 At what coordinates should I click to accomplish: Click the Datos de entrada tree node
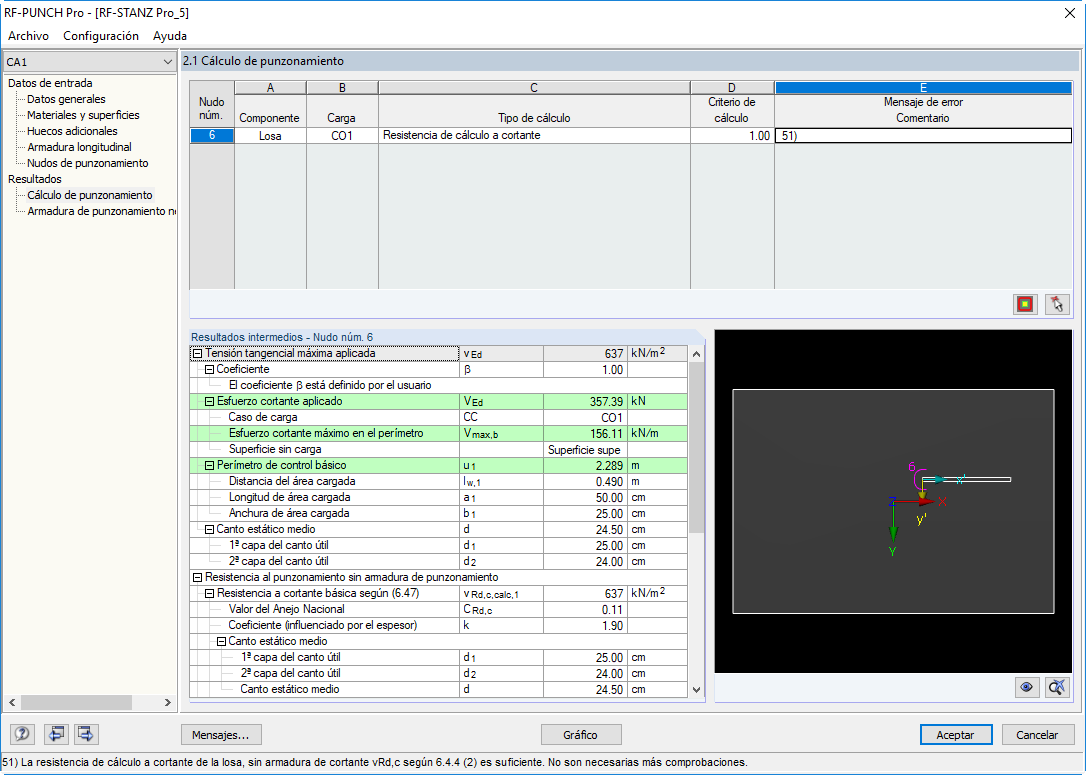[50, 83]
